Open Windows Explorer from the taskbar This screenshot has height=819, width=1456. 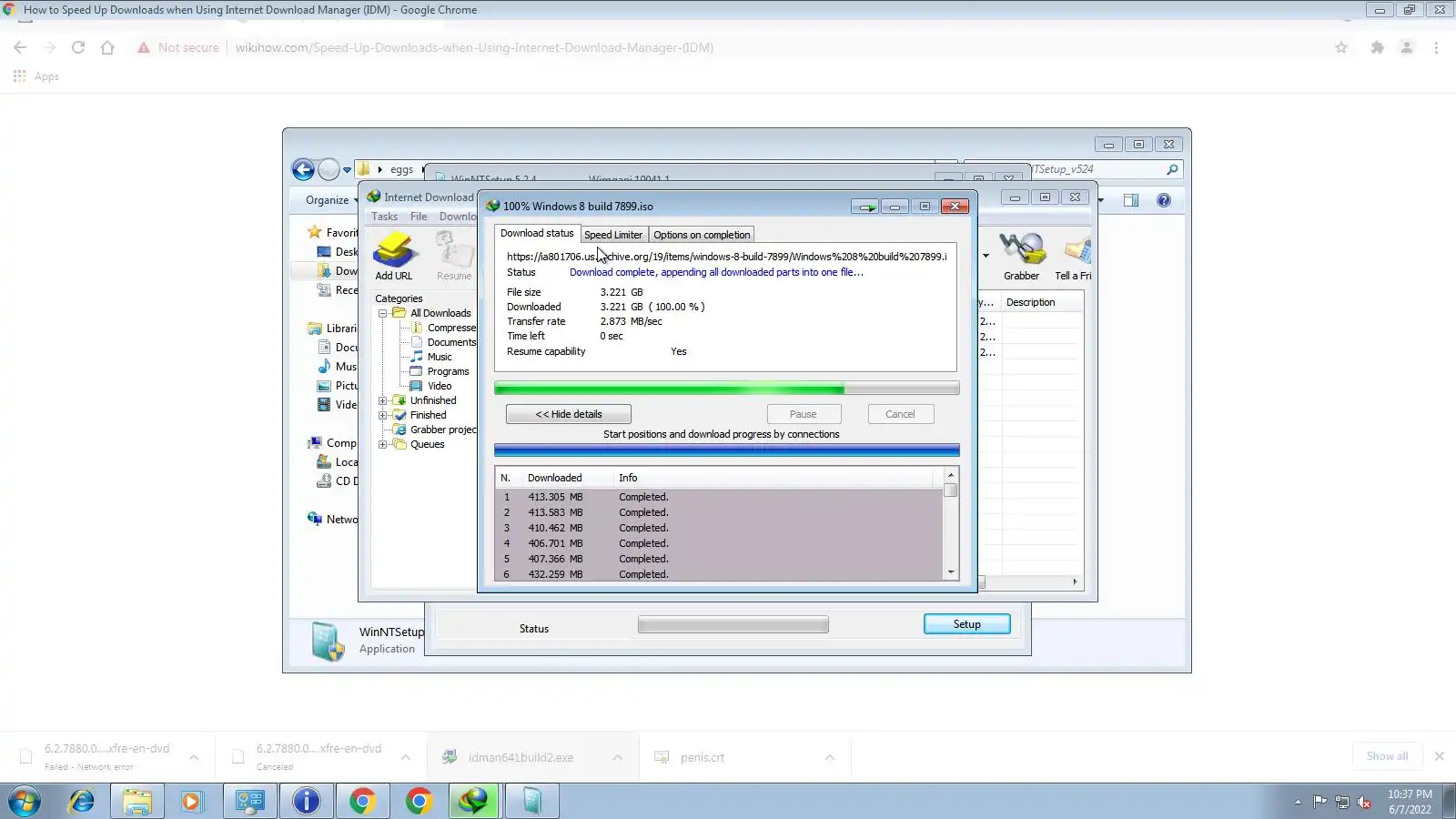137,801
